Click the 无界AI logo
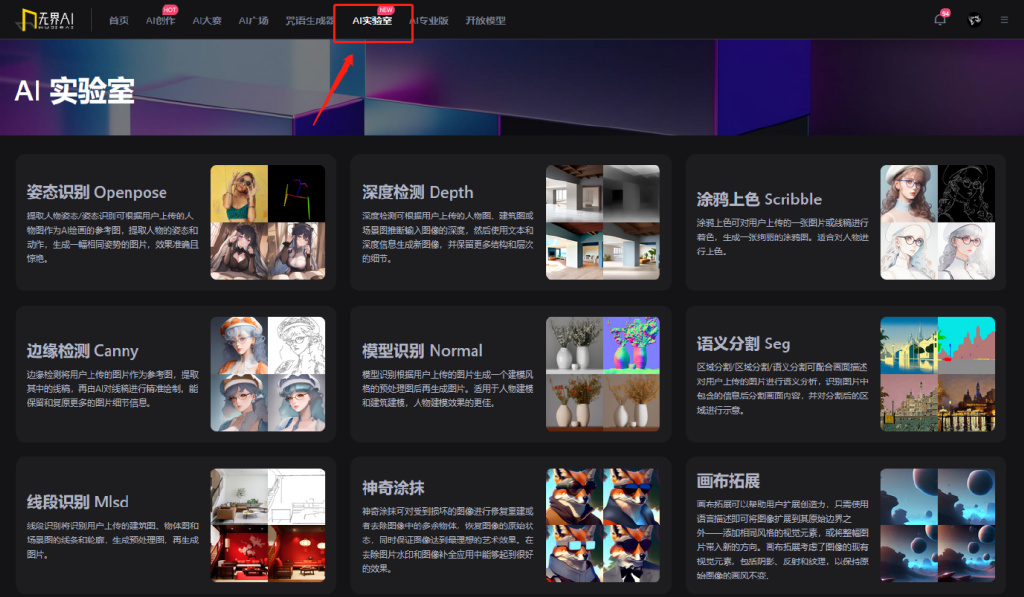This screenshot has height=597, width=1024. click(x=45, y=20)
